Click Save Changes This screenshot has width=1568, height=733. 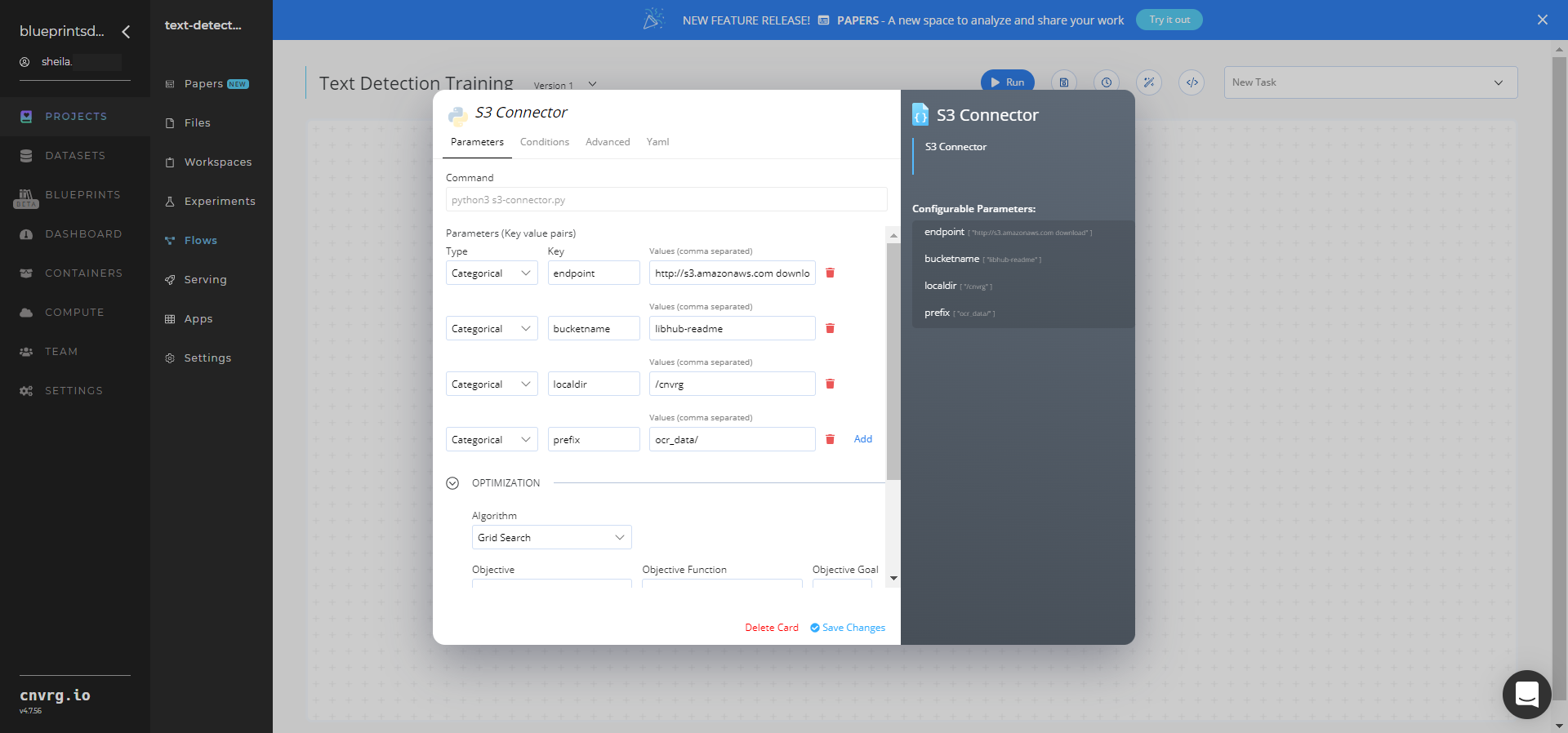click(x=848, y=628)
